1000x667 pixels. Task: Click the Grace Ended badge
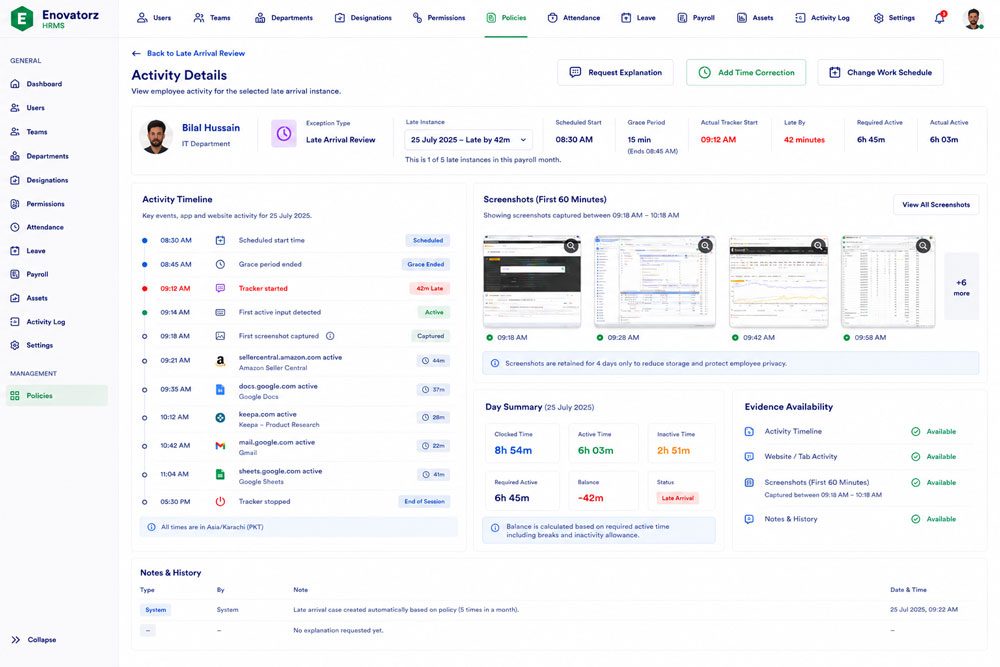(x=425, y=264)
